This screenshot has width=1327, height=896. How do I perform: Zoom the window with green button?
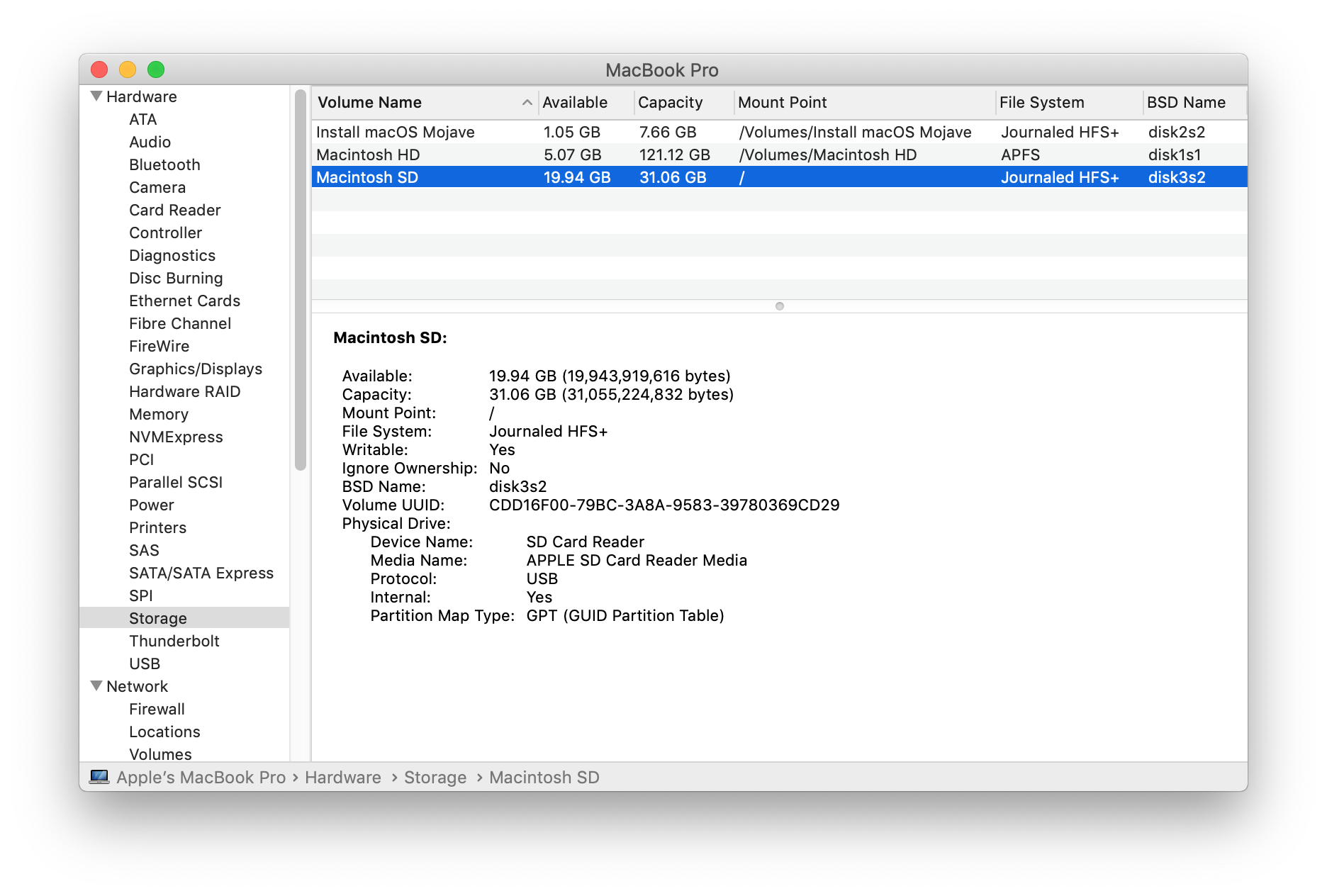click(156, 69)
